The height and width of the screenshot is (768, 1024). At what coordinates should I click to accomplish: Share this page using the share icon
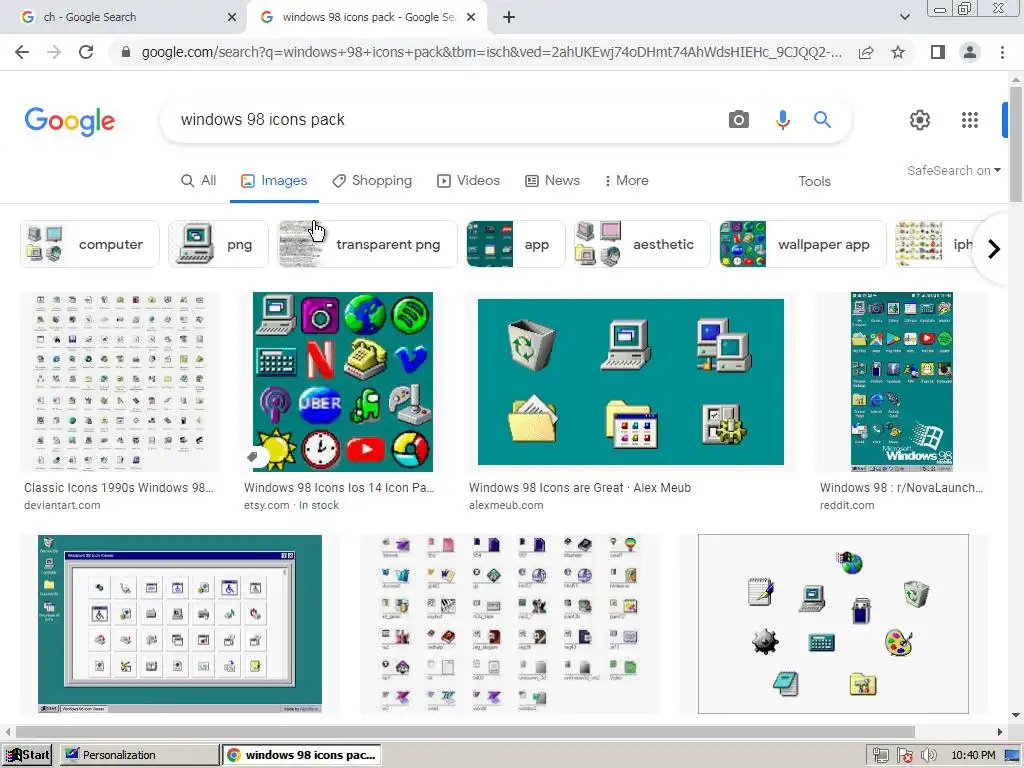click(x=866, y=52)
